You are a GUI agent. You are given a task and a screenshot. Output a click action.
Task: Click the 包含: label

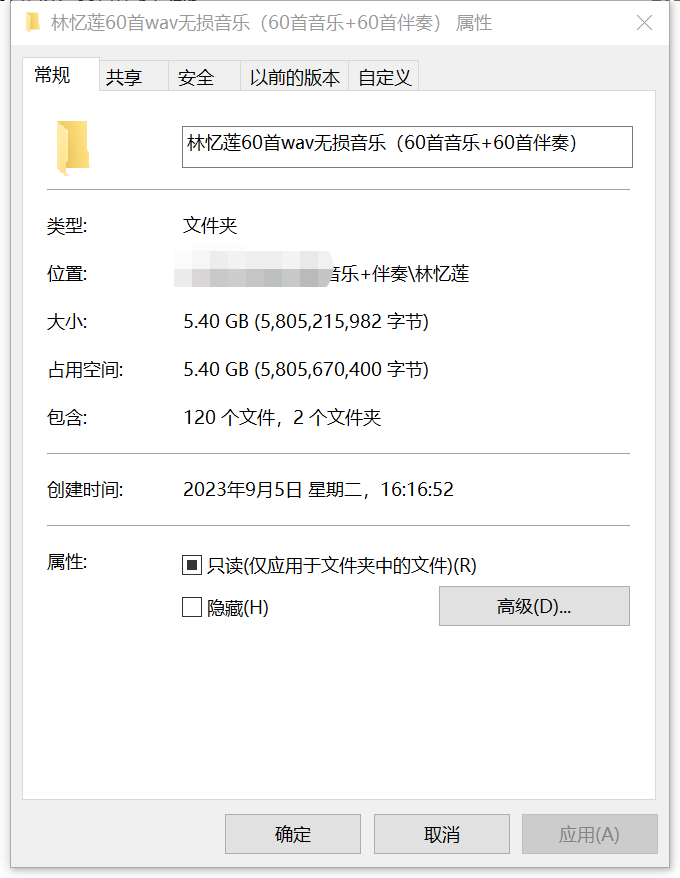(x=67, y=418)
